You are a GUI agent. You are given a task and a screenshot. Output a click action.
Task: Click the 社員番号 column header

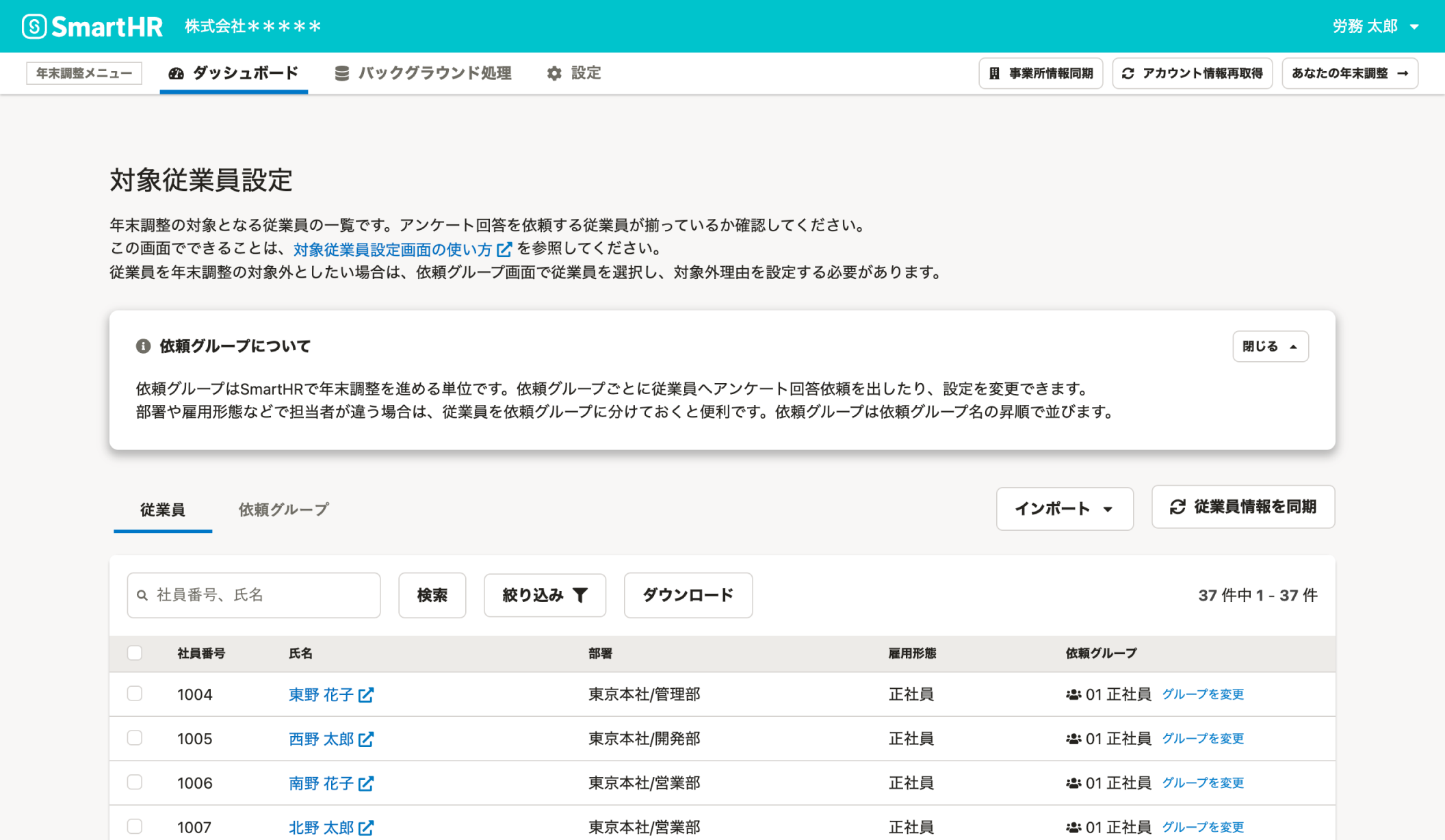click(x=201, y=653)
